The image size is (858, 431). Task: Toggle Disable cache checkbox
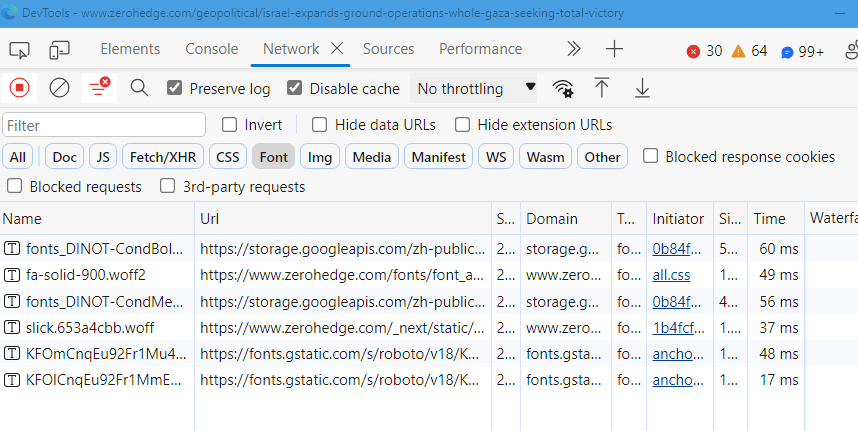click(294, 88)
